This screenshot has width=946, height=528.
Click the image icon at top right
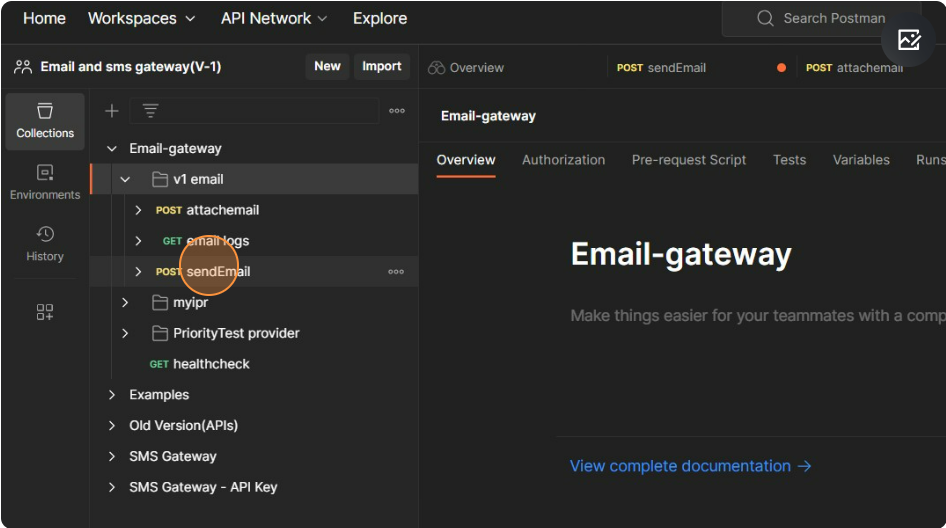tap(909, 40)
